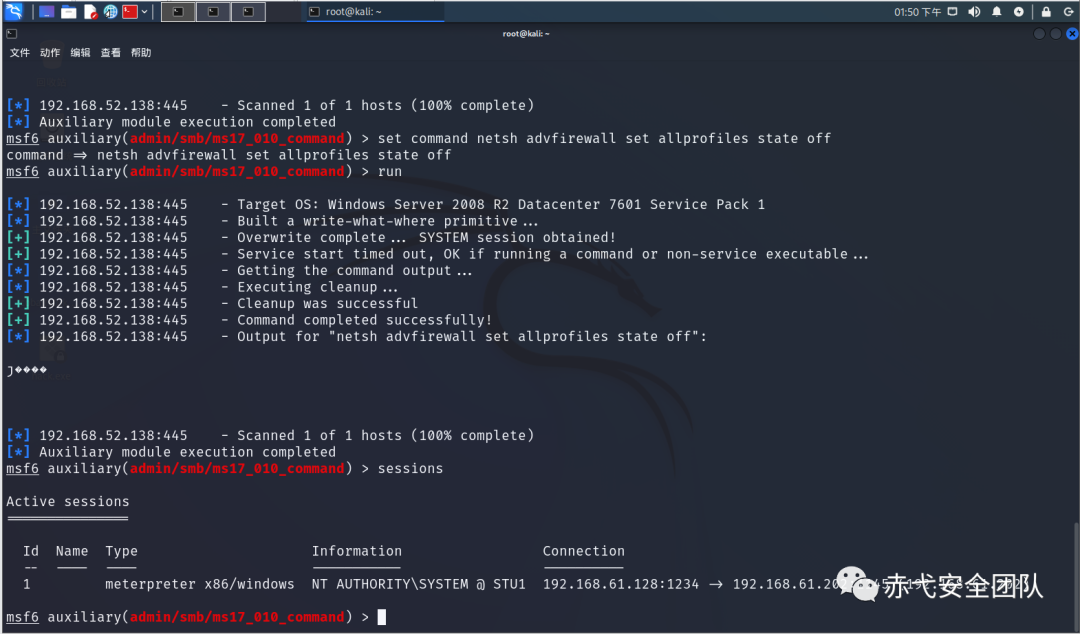
Task: Click "Service start timed out" line
Action: (437, 254)
